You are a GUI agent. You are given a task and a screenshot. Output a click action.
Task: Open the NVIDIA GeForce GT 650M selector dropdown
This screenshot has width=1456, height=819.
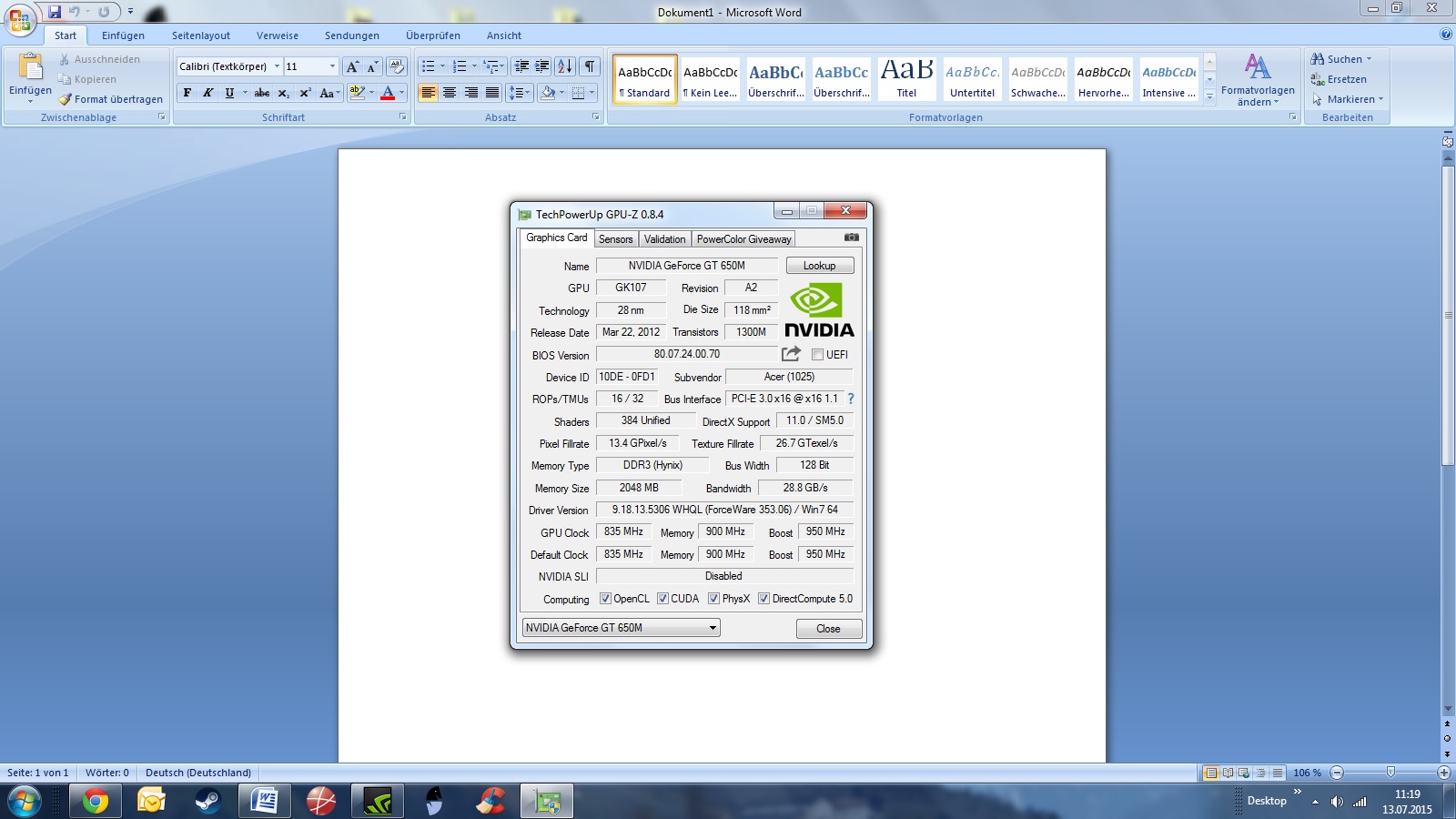click(713, 628)
